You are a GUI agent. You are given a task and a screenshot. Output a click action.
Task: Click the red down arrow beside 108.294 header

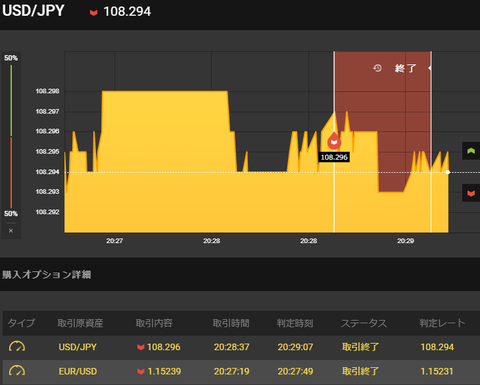pyautogui.click(x=94, y=13)
